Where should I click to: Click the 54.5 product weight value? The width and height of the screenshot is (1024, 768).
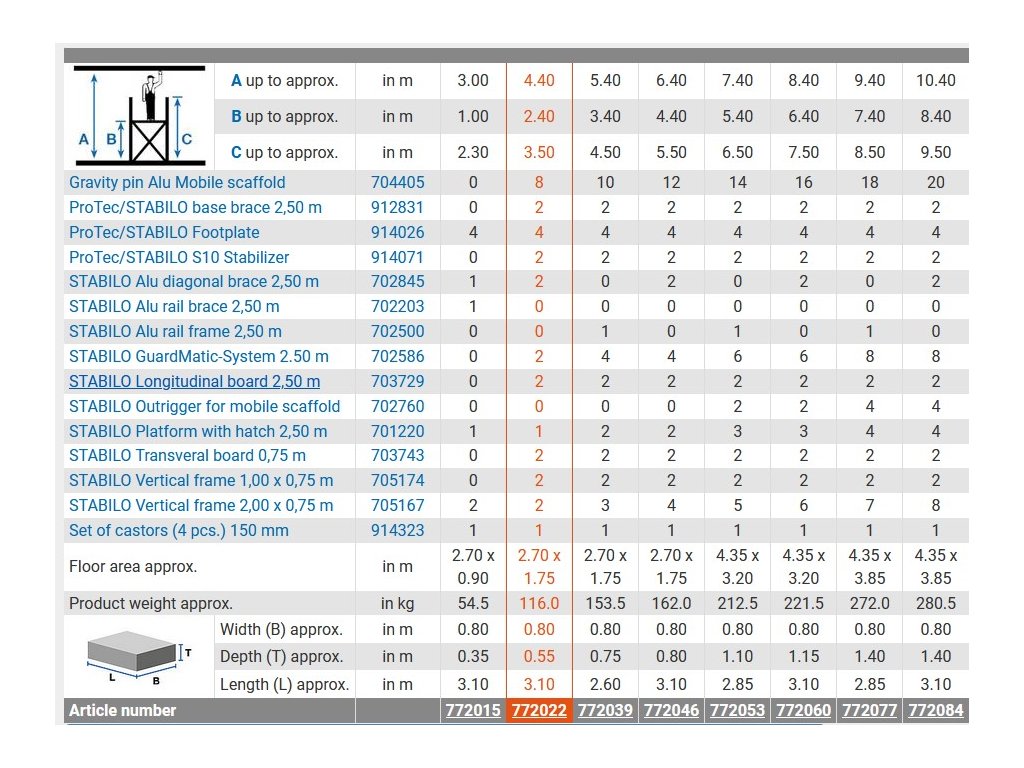pos(473,603)
